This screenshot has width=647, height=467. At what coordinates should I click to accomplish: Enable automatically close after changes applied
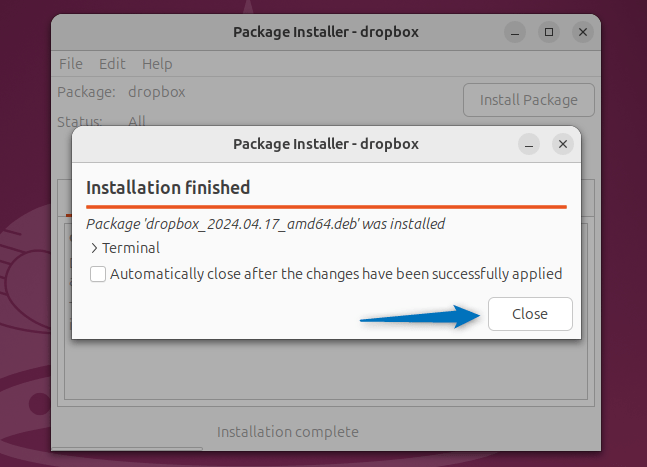click(98, 274)
